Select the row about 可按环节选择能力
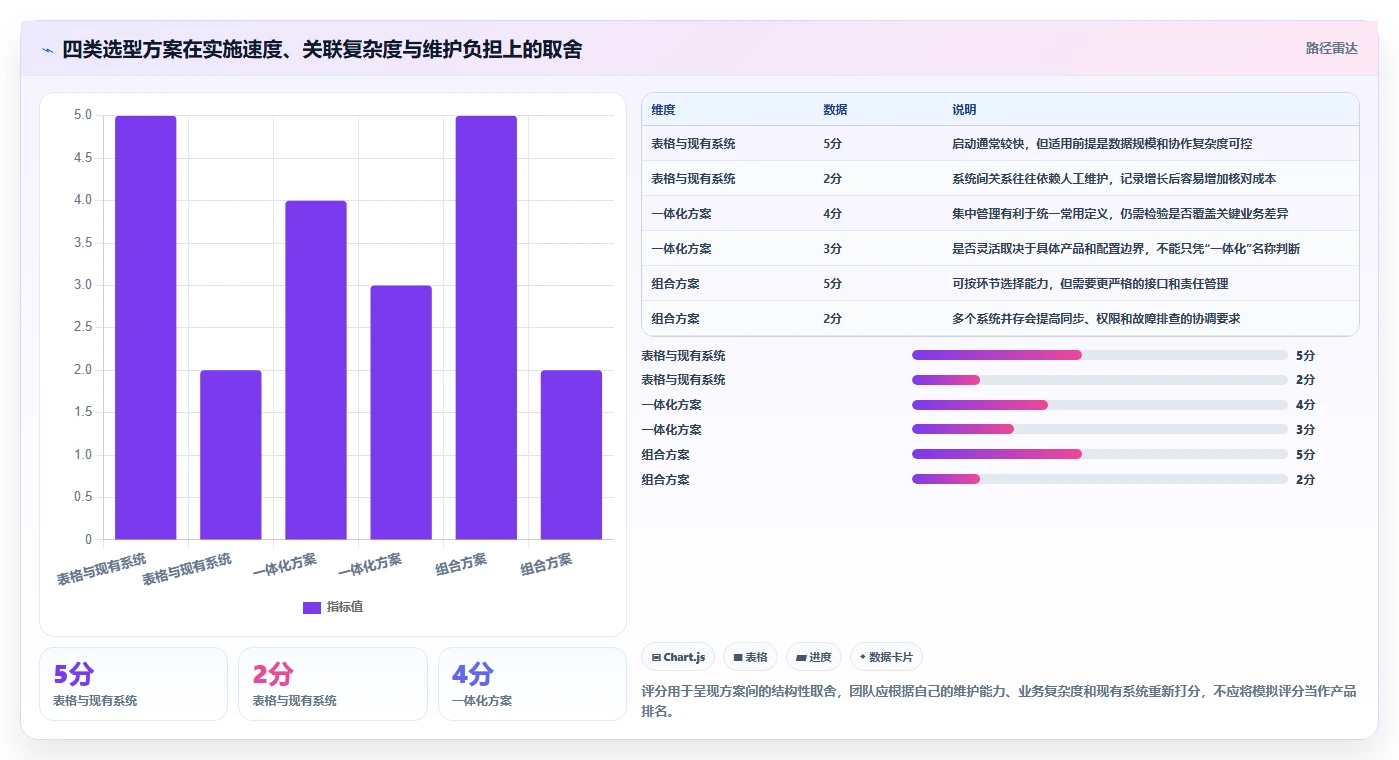This screenshot has height=760, width=1399. pyautogui.click(x=1000, y=284)
